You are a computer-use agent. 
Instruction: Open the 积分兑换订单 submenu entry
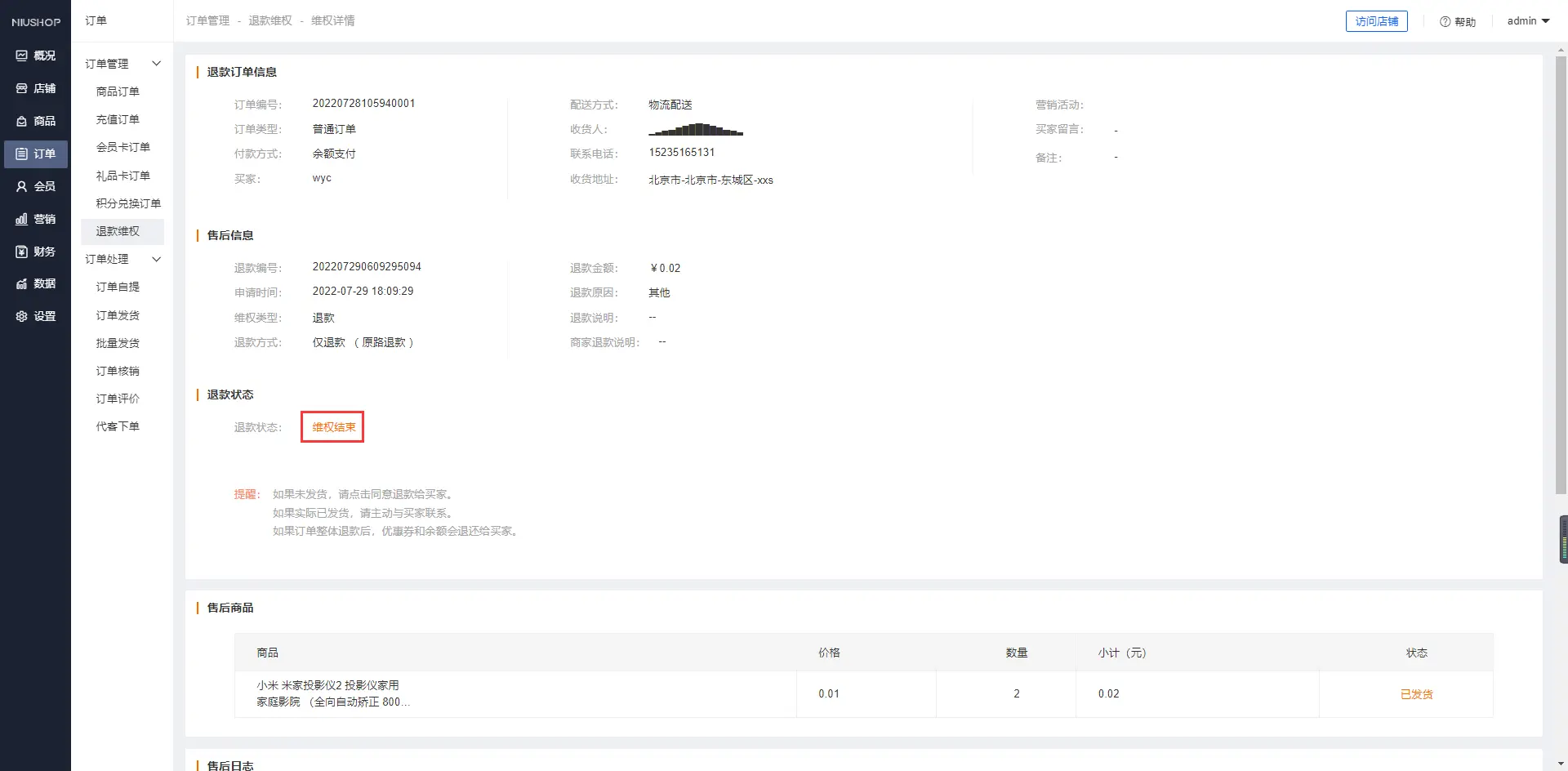pyautogui.click(x=128, y=203)
